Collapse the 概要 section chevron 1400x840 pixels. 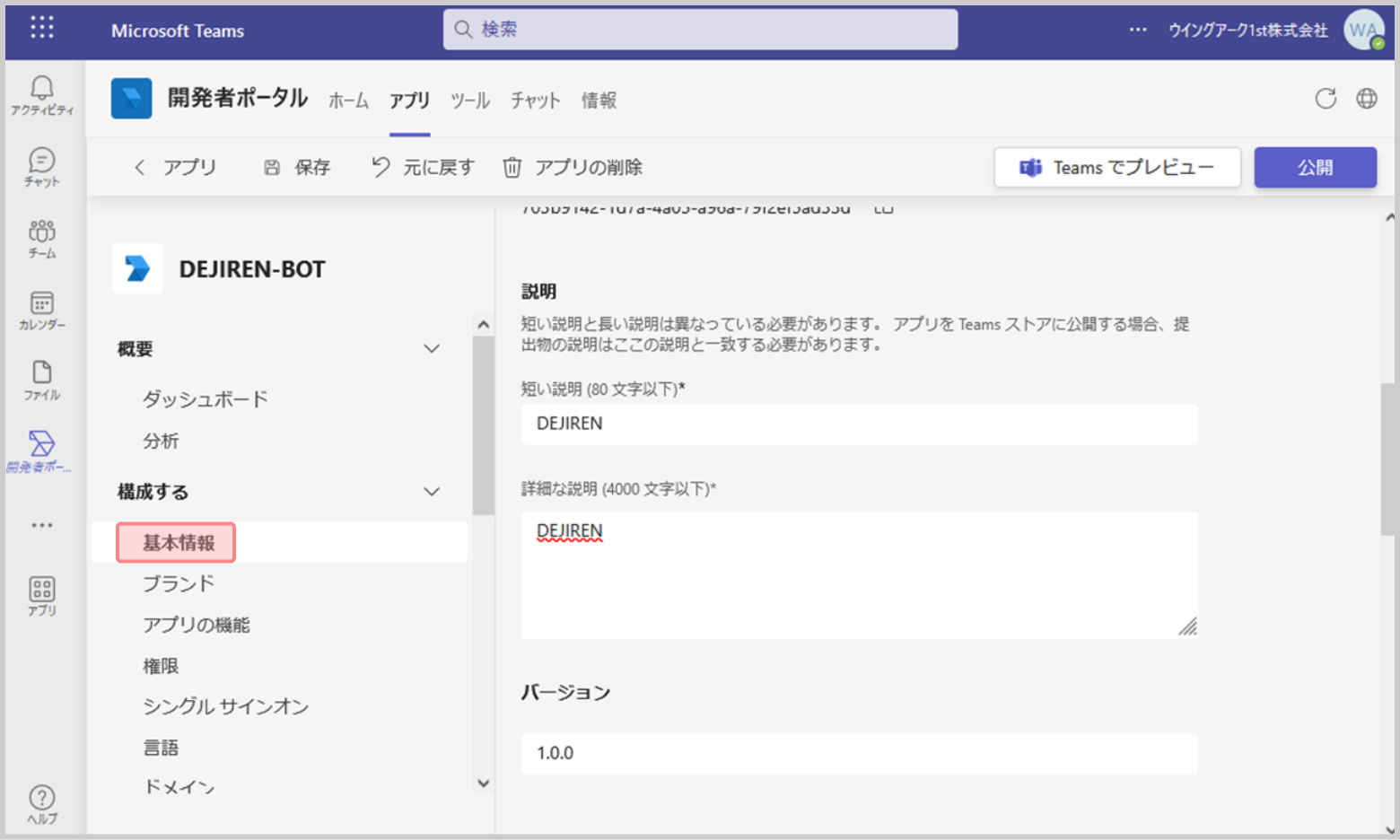pyautogui.click(x=432, y=348)
